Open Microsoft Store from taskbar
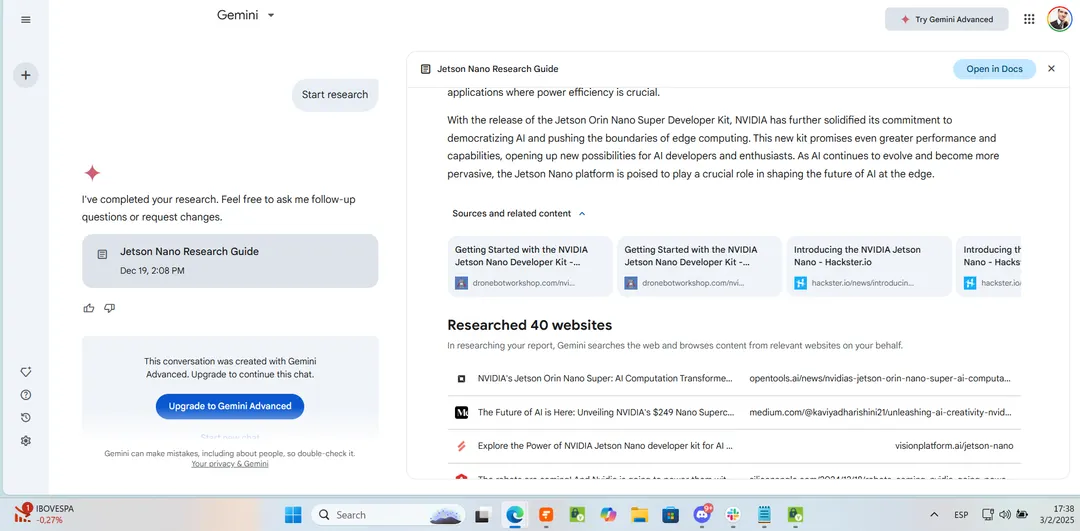Image resolution: width=1080 pixels, height=531 pixels. click(670, 514)
